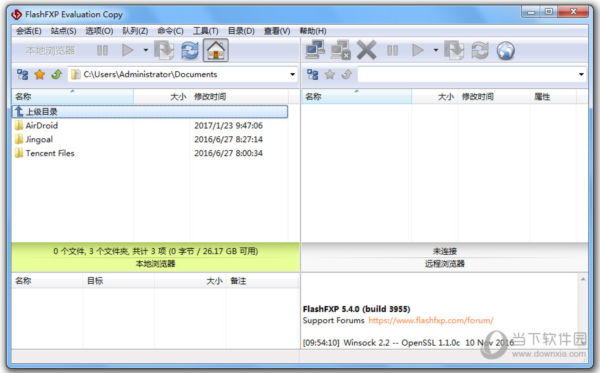Click the home directory icon in local toolbar

216,50
